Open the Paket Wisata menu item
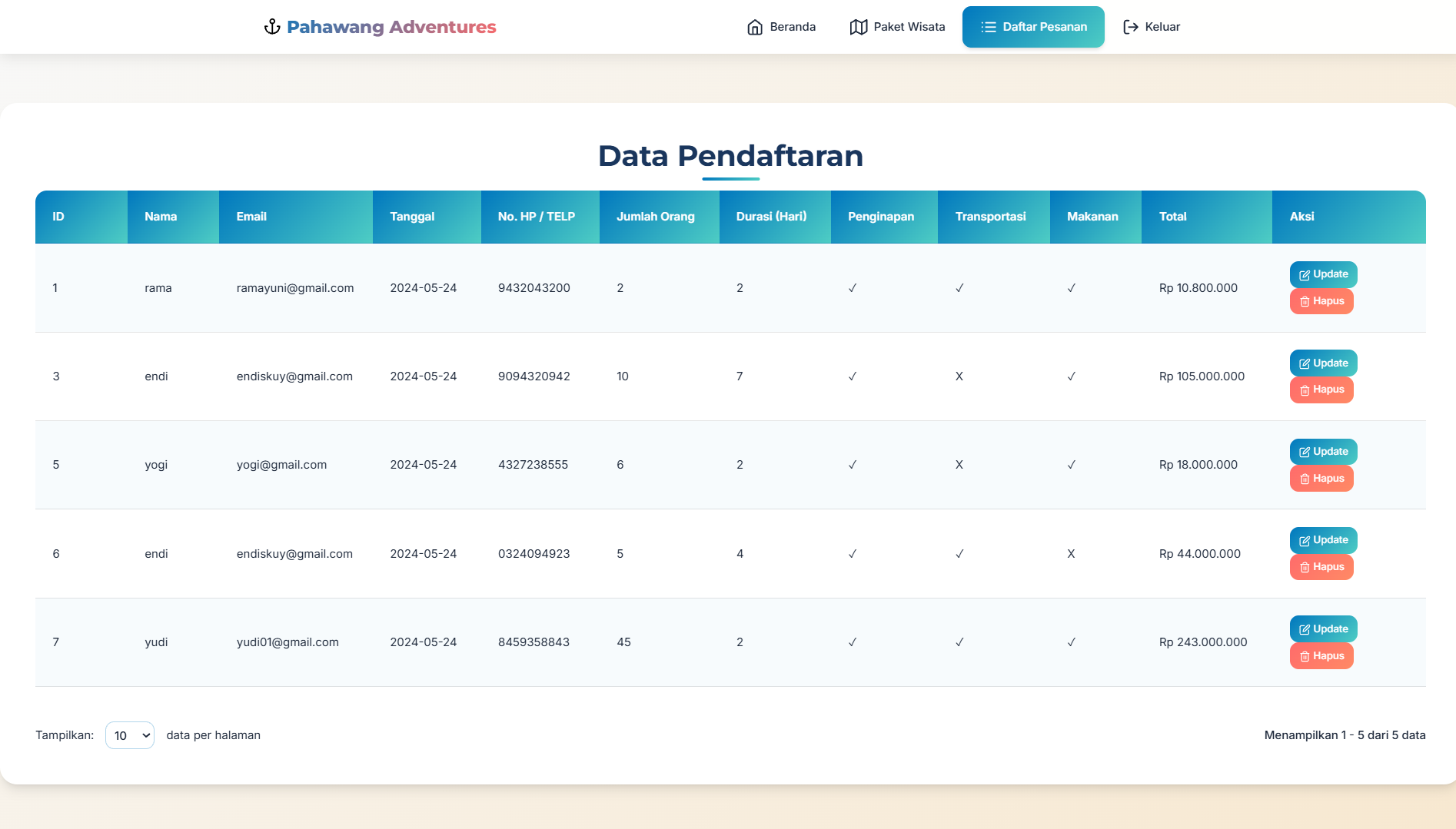Viewport: 1456px width, 829px height. click(x=897, y=27)
